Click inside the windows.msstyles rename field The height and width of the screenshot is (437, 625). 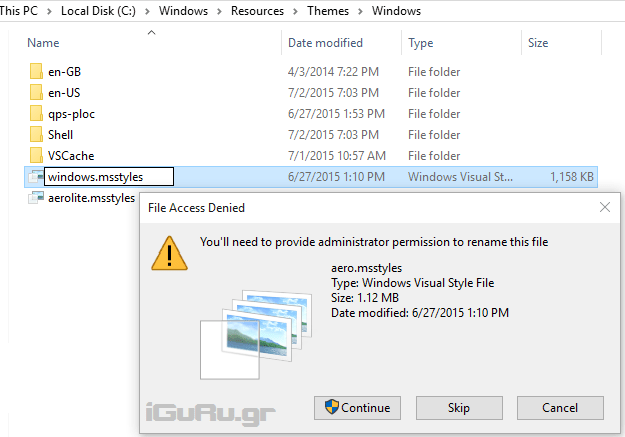tap(108, 177)
